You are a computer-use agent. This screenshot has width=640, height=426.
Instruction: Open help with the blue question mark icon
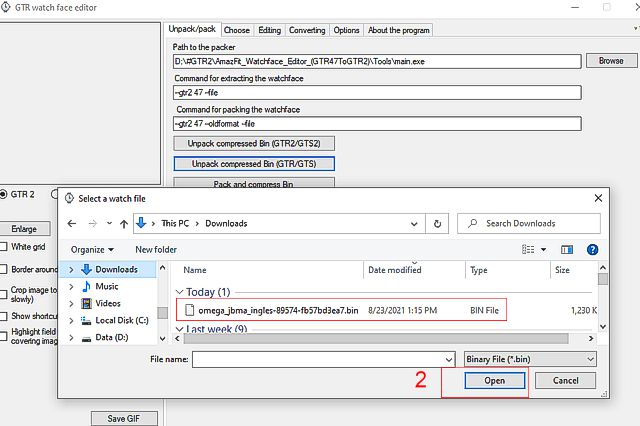point(592,249)
